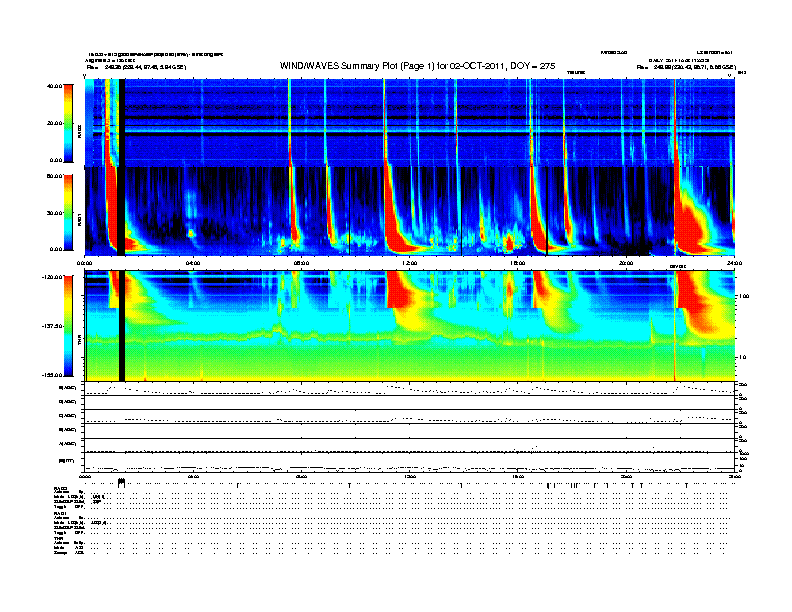Click the 20.00 label on RAD2 scale
792x612 pixels.
coord(55,123)
